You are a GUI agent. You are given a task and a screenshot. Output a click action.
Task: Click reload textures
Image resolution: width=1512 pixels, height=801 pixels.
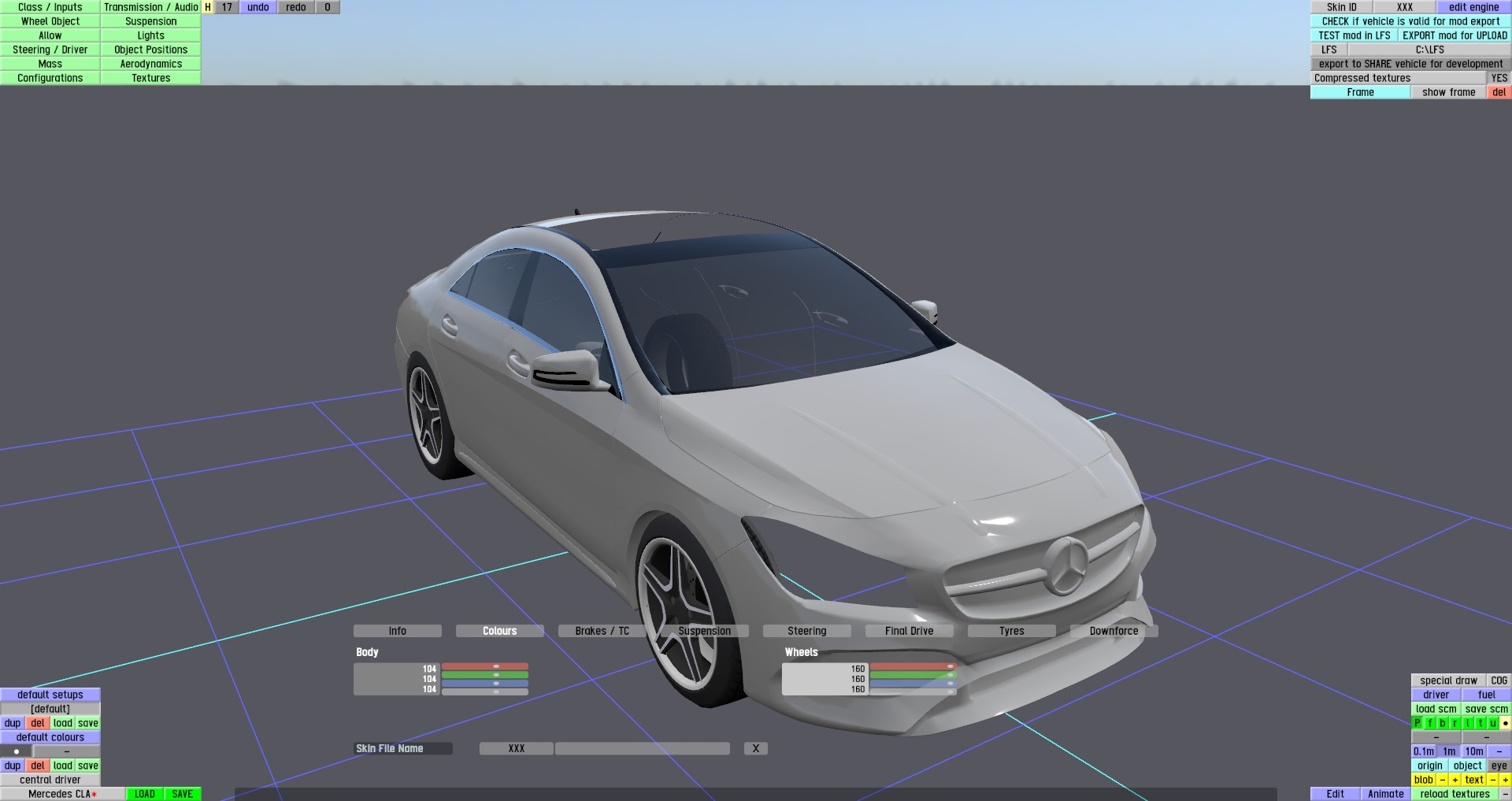(x=1455, y=794)
